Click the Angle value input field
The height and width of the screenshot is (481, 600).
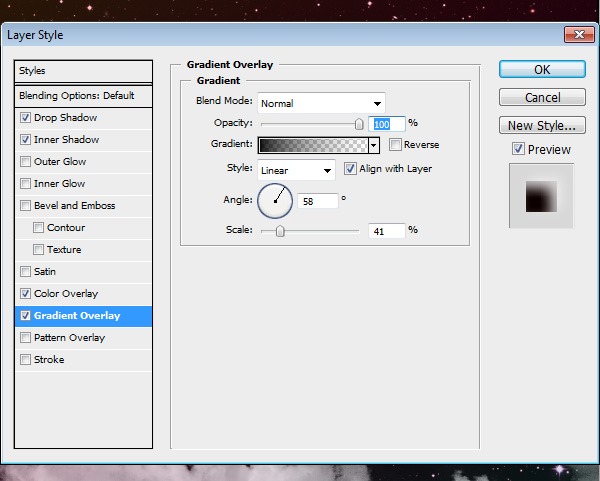[318, 201]
